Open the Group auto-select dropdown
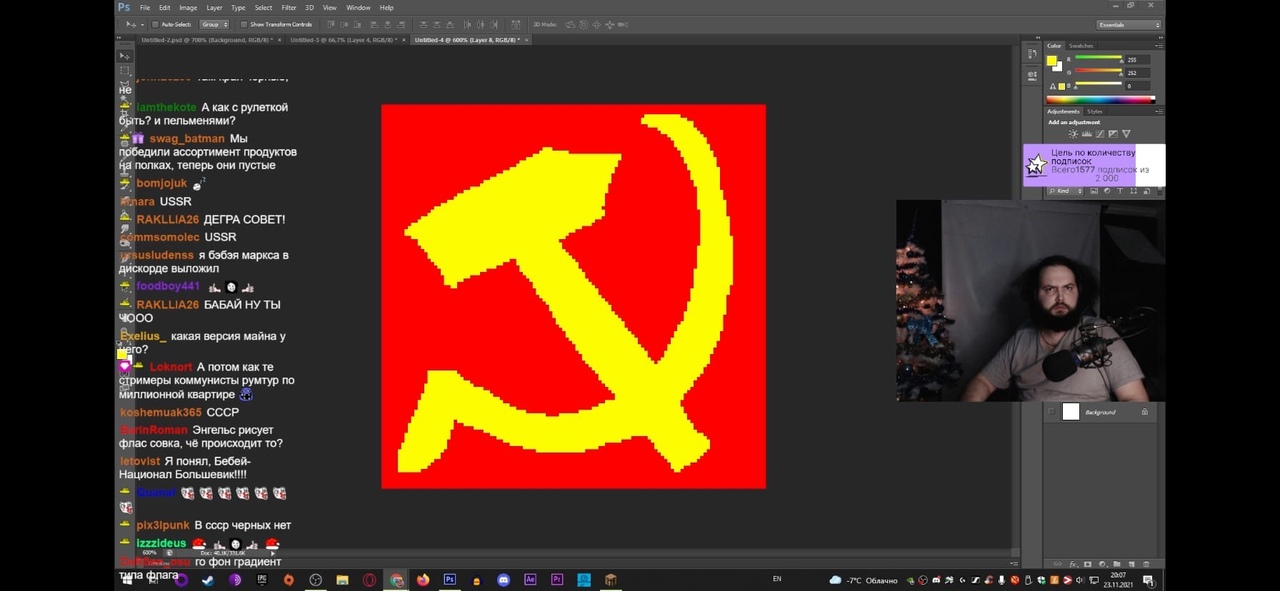This screenshot has width=1280, height=591. click(x=214, y=24)
